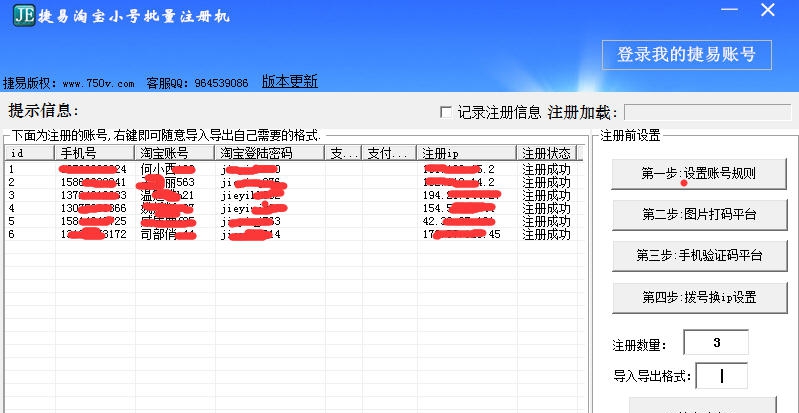Click the 淘宝账号 column header

[175, 152]
